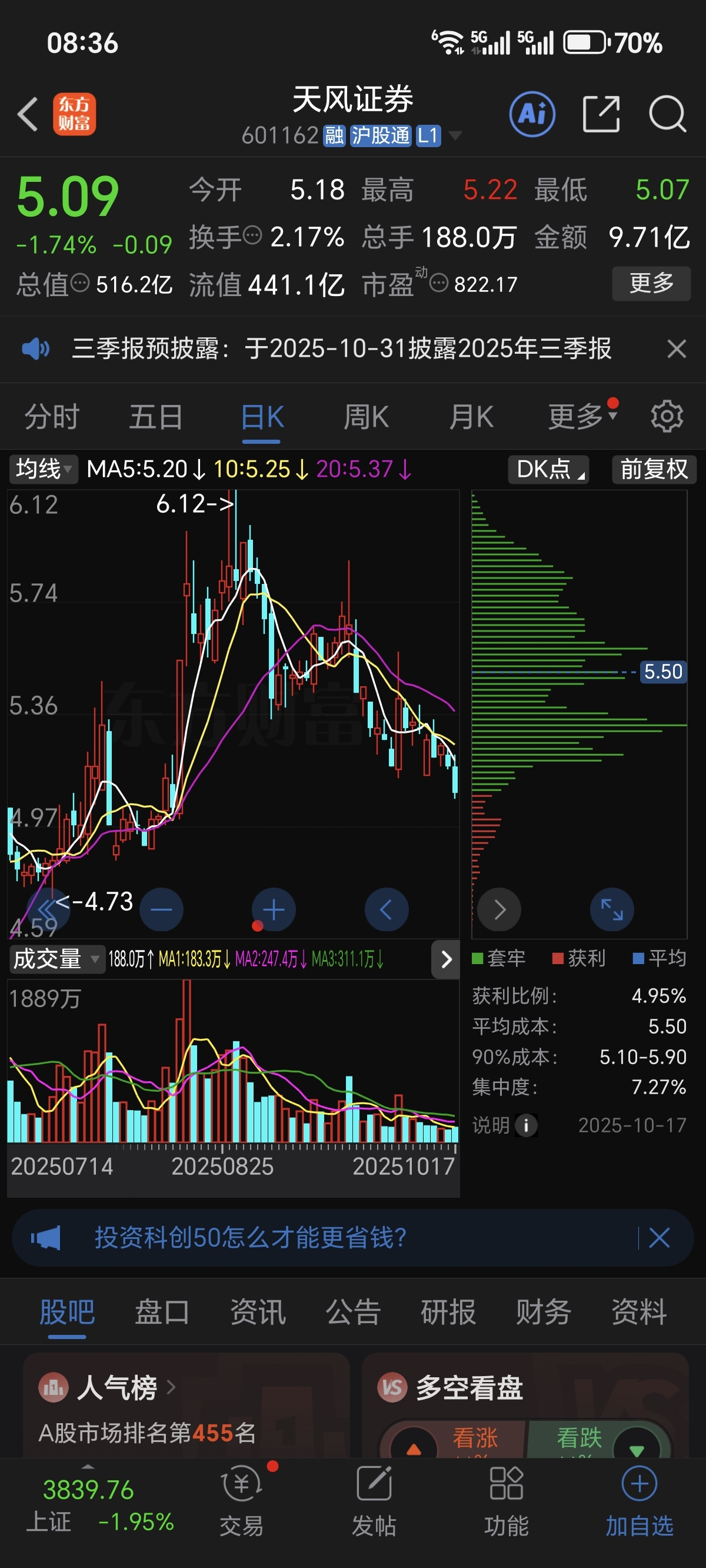Open the 股吧 tab
706x1568 pixels.
click(x=67, y=1312)
